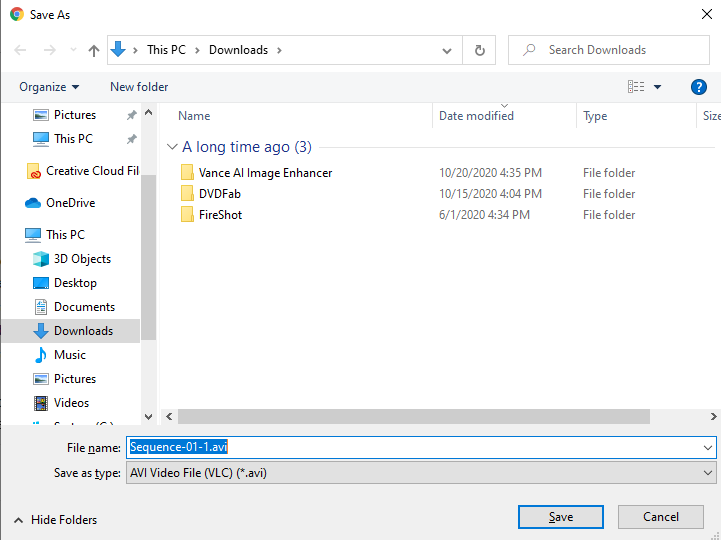This screenshot has width=721, height=540.
Task: Open 3D Objects in the sidebar
Action: [82, 259]
